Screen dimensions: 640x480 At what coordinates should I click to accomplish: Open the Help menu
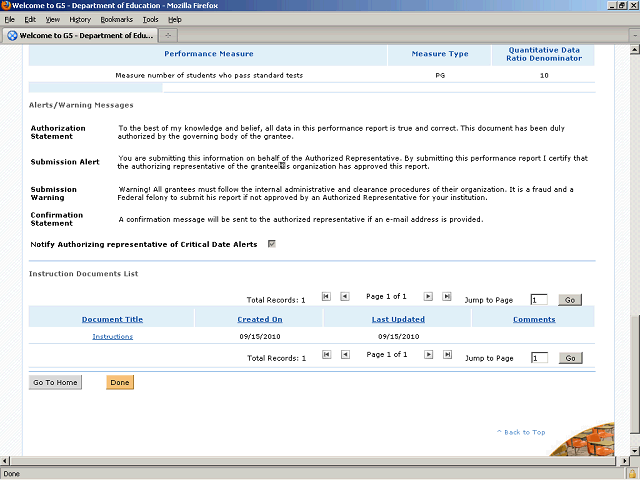[x=175, y=20]
